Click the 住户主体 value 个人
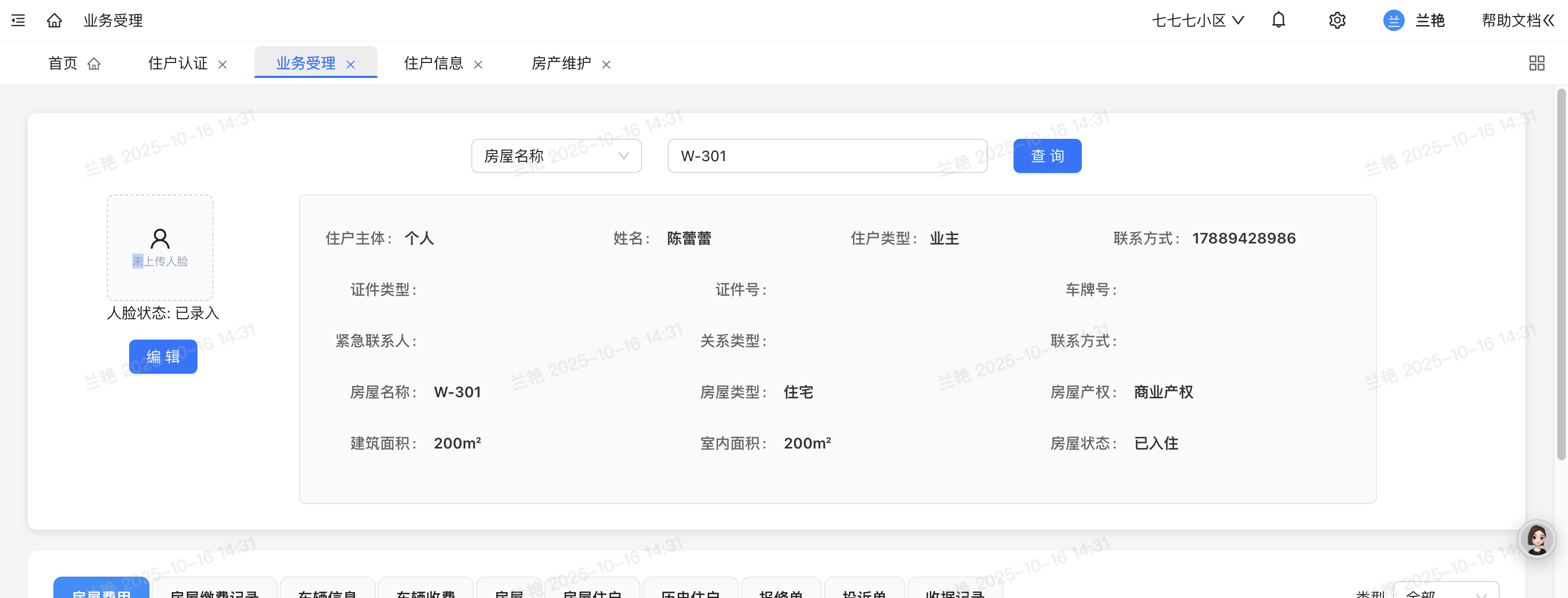This screenshot has height=598, width=1568. (419, 238)
